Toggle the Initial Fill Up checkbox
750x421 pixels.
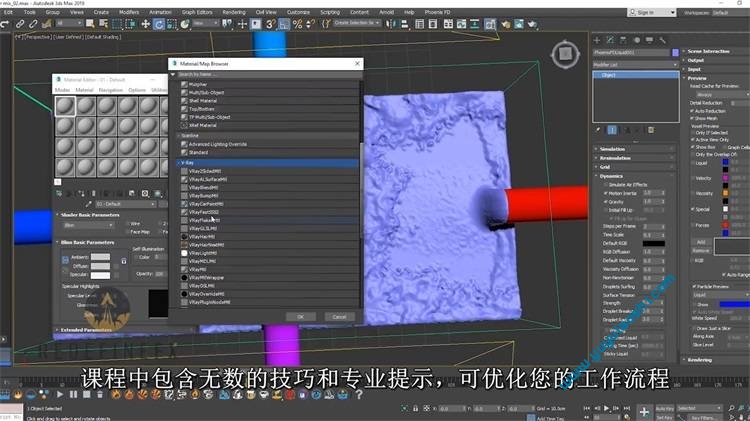click(607, 210)
